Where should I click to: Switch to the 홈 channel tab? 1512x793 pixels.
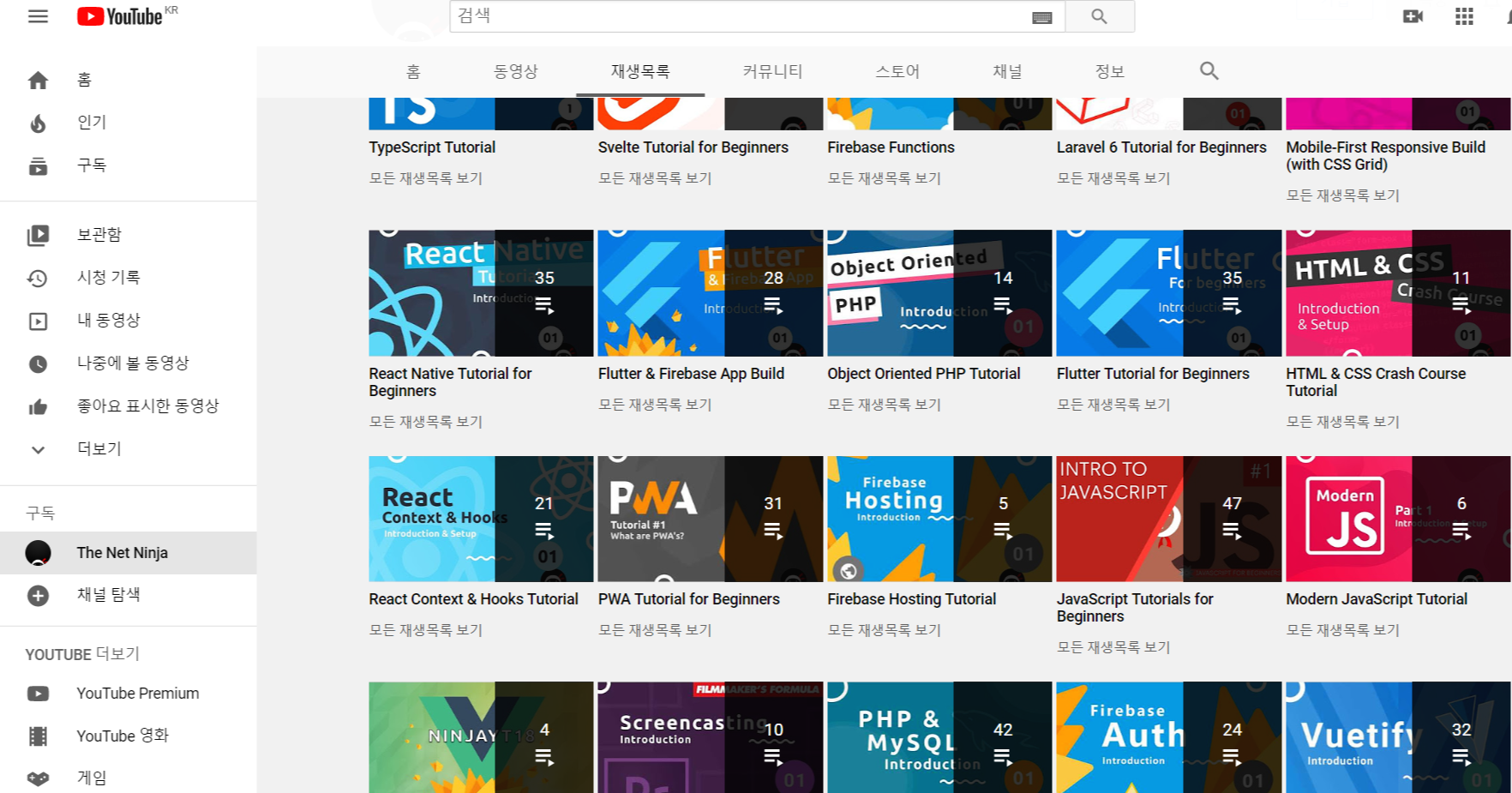[x=413, y=72]
